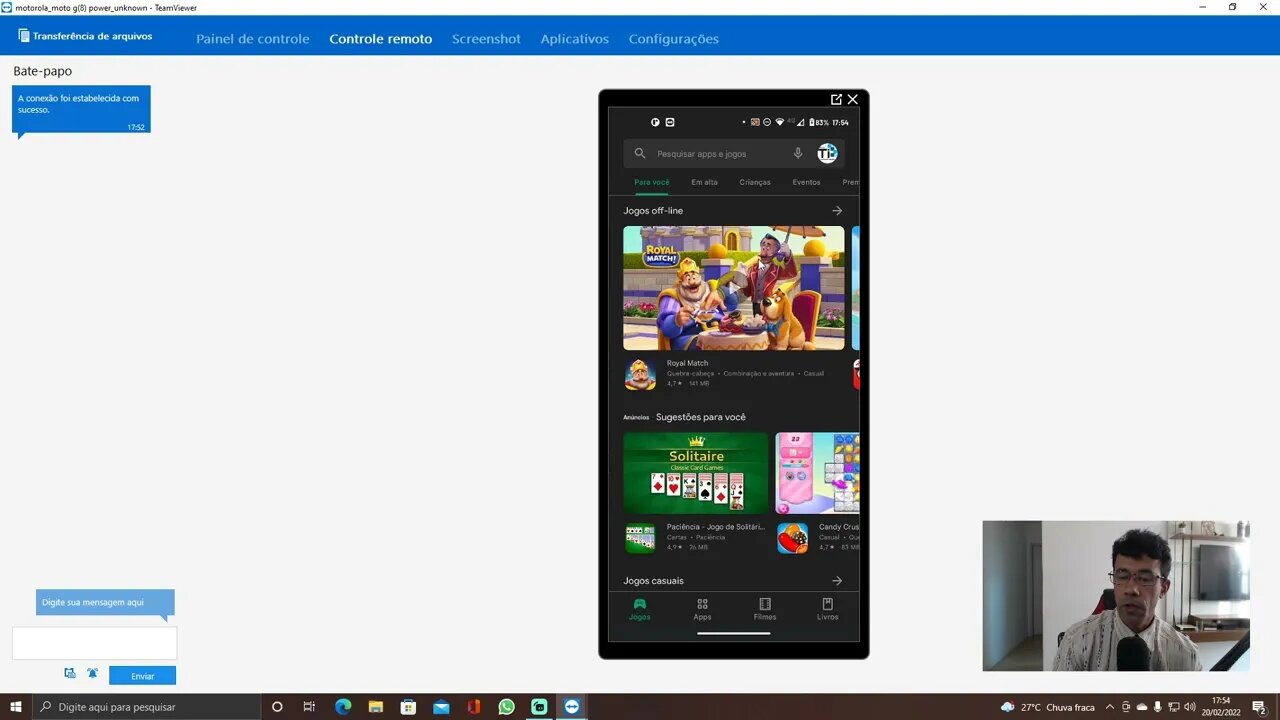Launch Microsoft Edge from taskbar
This screenshot has width=1280, height=720.
tap(343, 707)
